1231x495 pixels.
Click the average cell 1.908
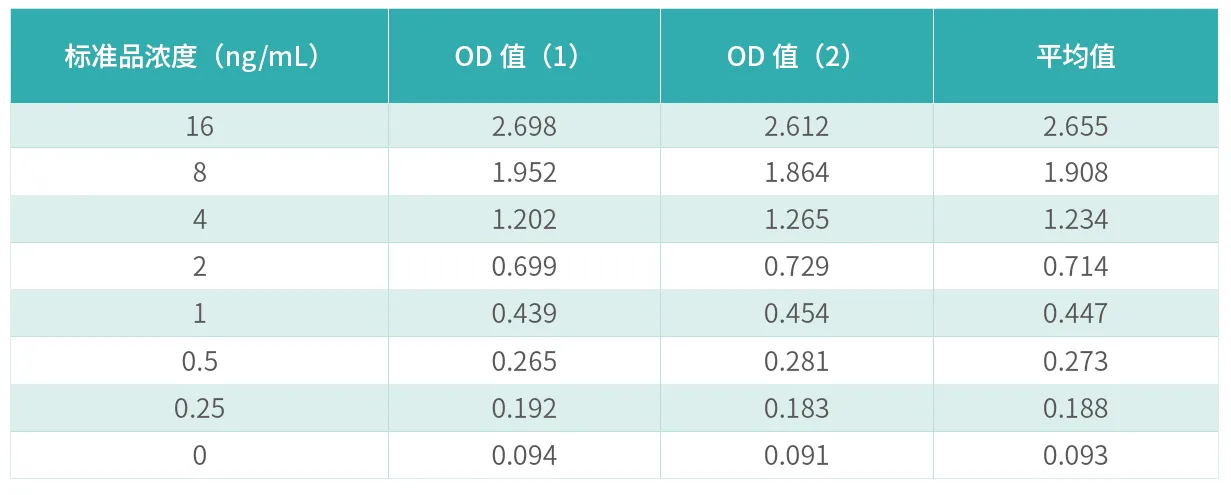pyautogui.click(x=1076, y=173)
